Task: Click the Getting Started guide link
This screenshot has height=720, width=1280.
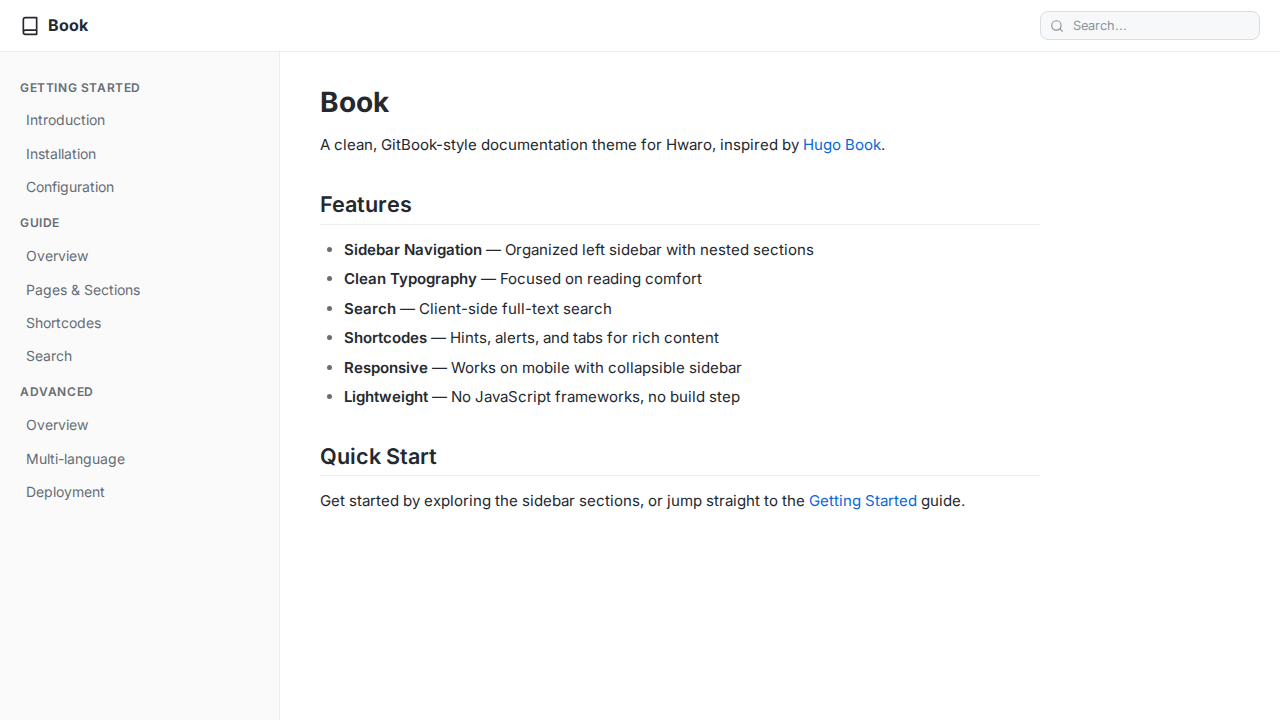Action: pos(862,501)
